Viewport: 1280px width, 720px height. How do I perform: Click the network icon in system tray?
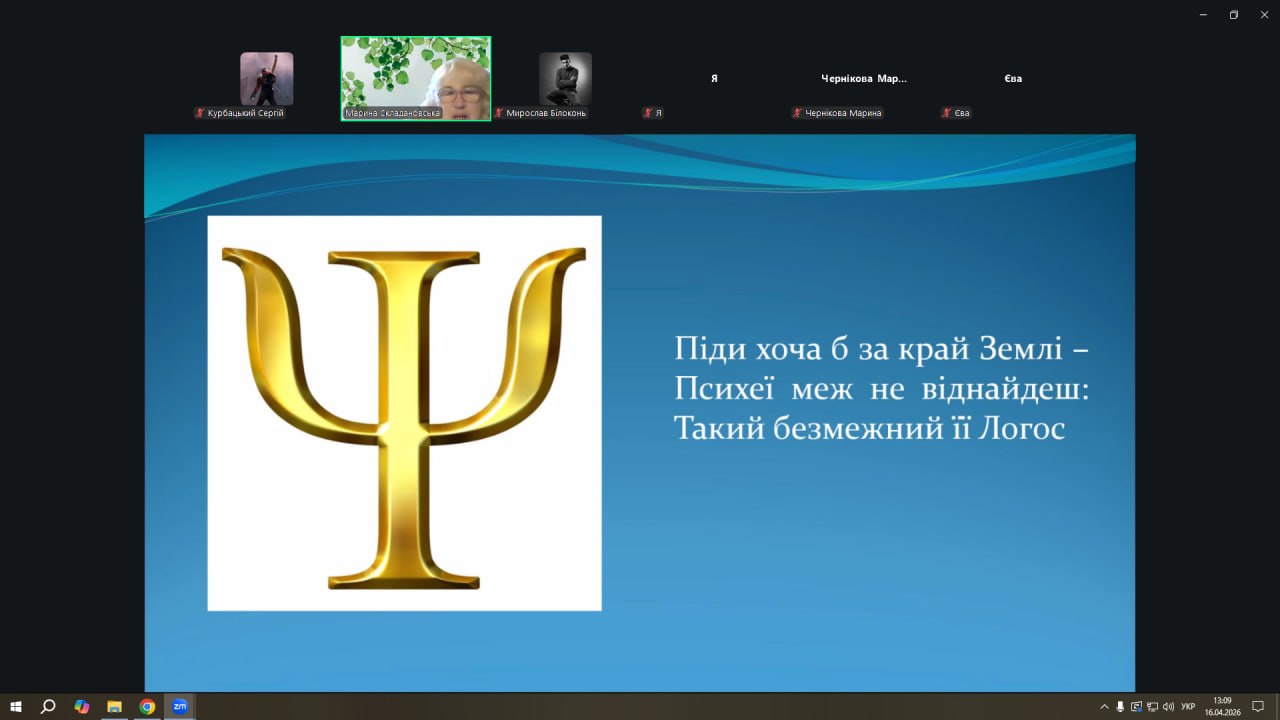coord(1152,706)
